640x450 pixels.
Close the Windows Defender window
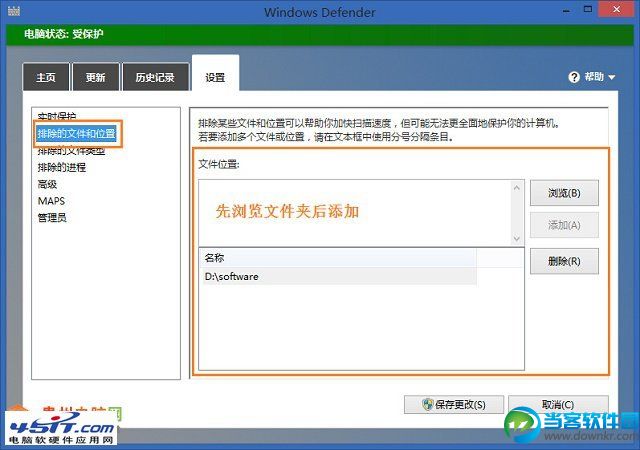[617, 10]
